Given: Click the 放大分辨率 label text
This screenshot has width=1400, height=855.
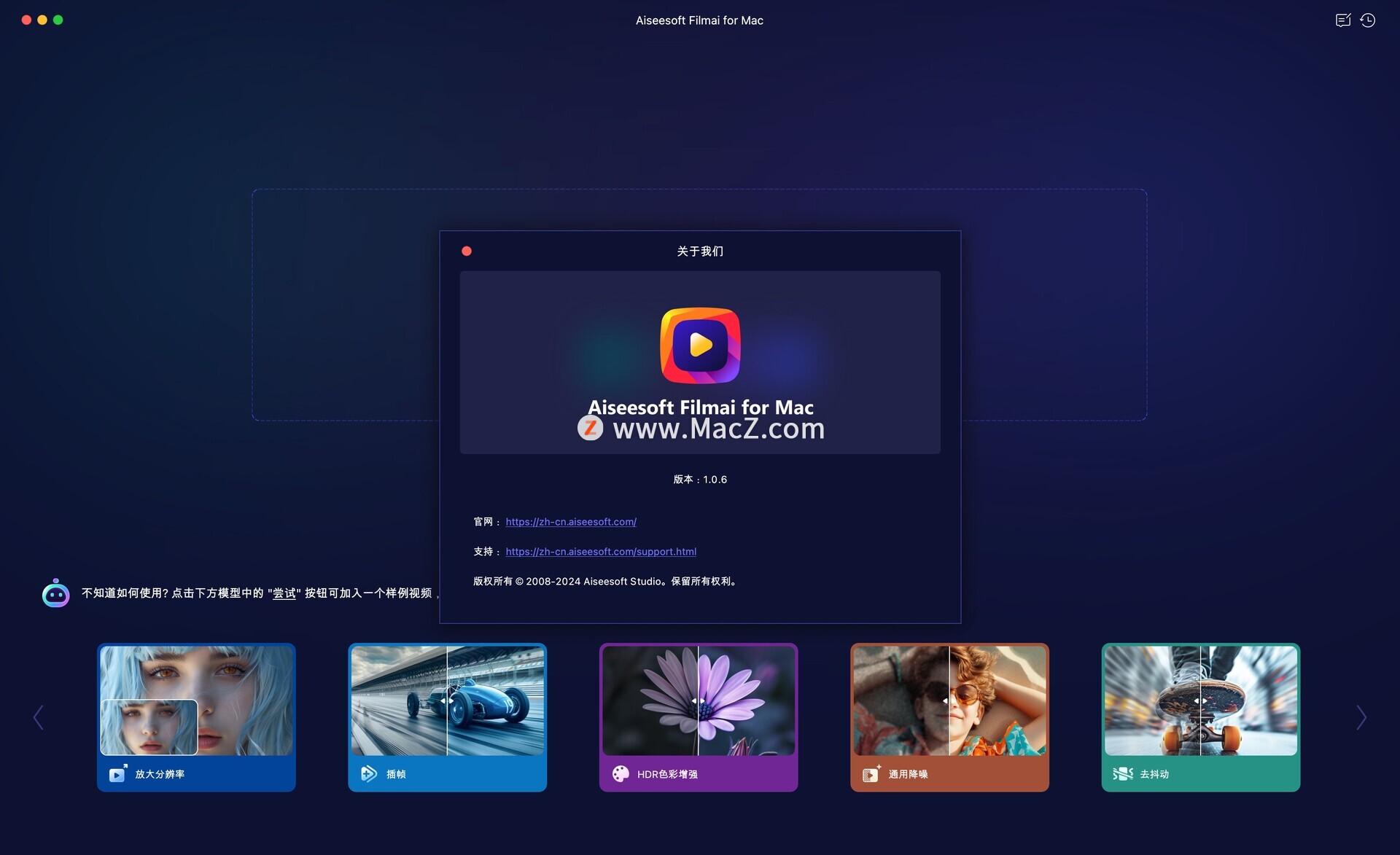Looking at the screenshot, I should [160, 774].
